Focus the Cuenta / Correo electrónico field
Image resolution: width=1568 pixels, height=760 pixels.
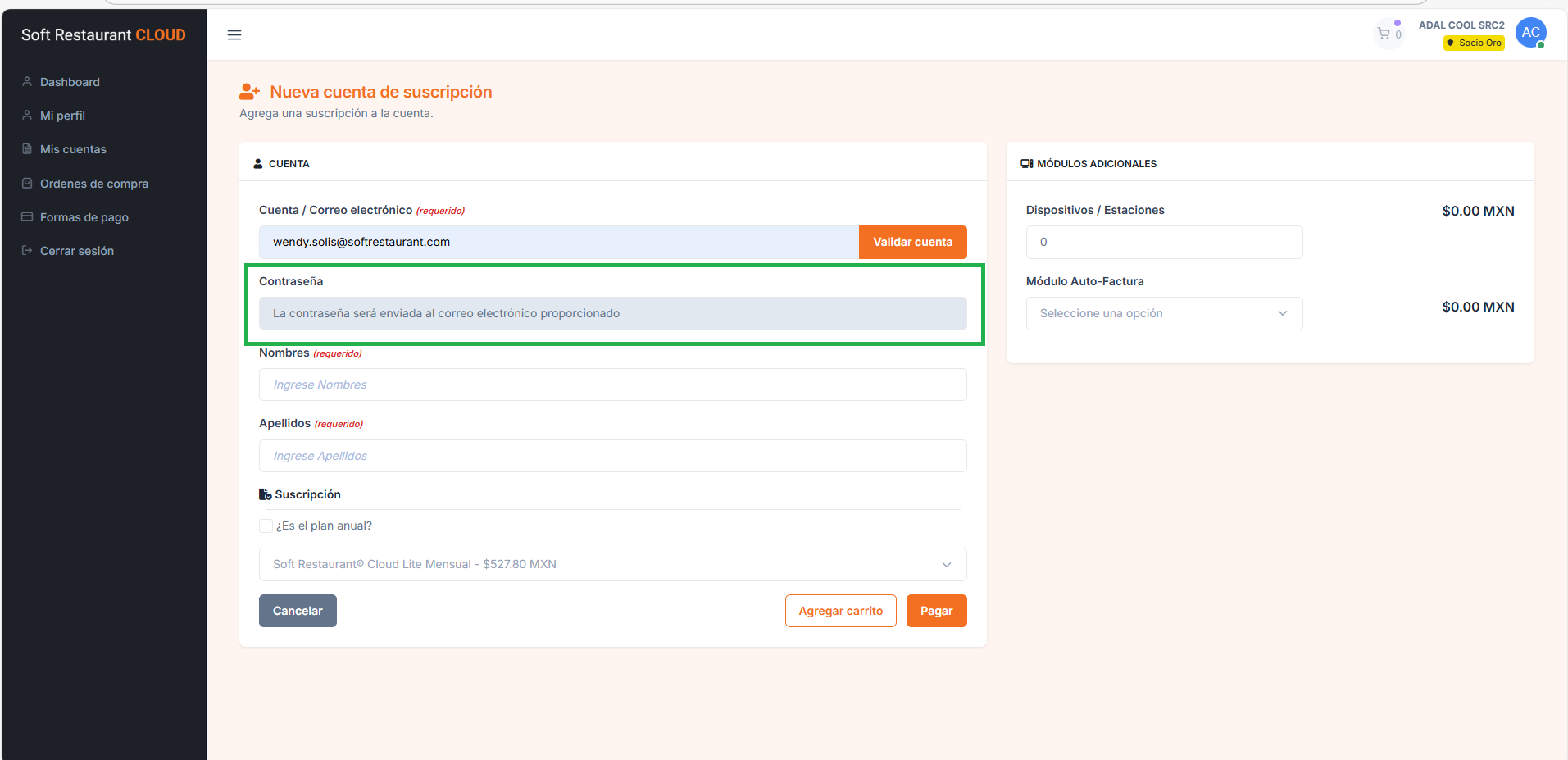(x=559, y=242)
